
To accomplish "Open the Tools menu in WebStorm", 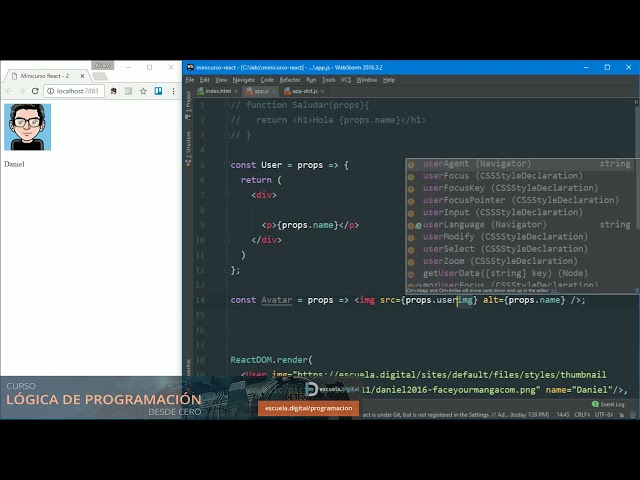I will pyautogui.click(x=329, y=80).
